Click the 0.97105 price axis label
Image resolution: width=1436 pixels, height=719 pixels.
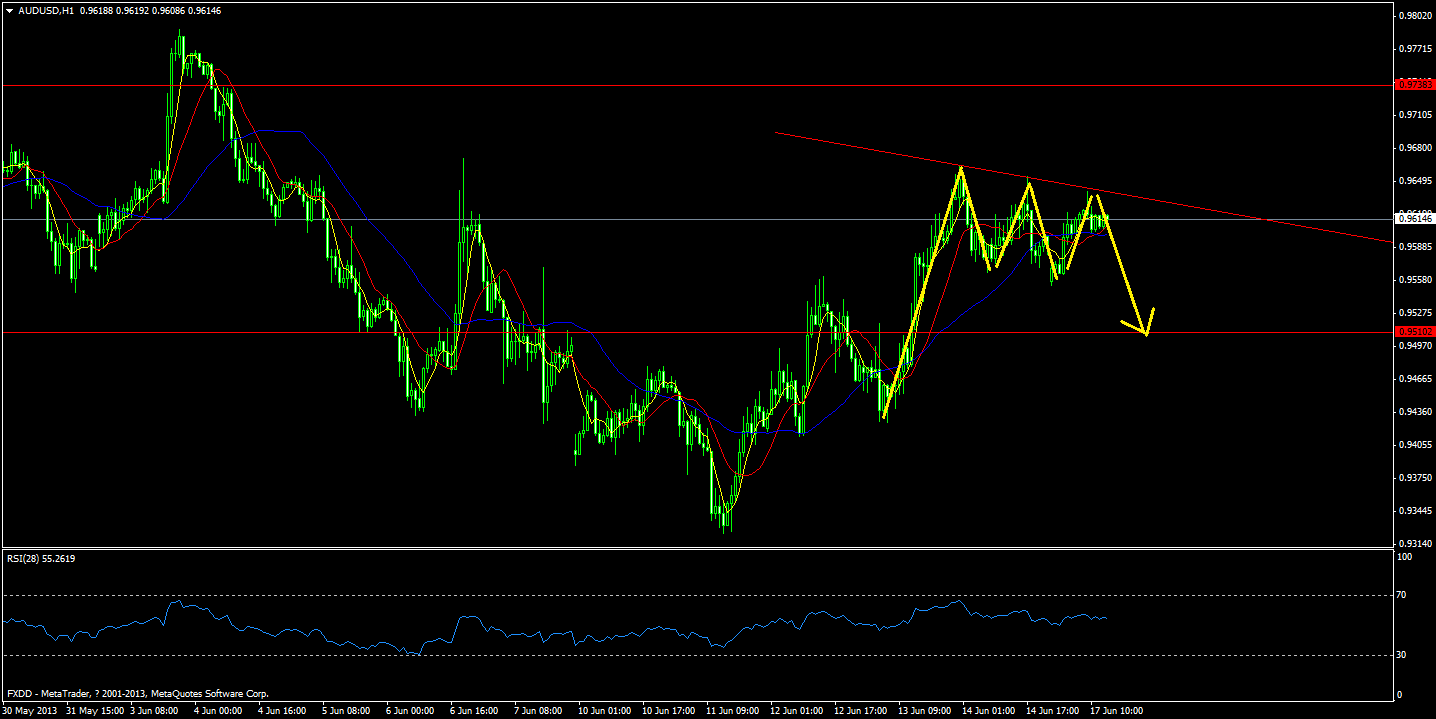(1414, 115)
